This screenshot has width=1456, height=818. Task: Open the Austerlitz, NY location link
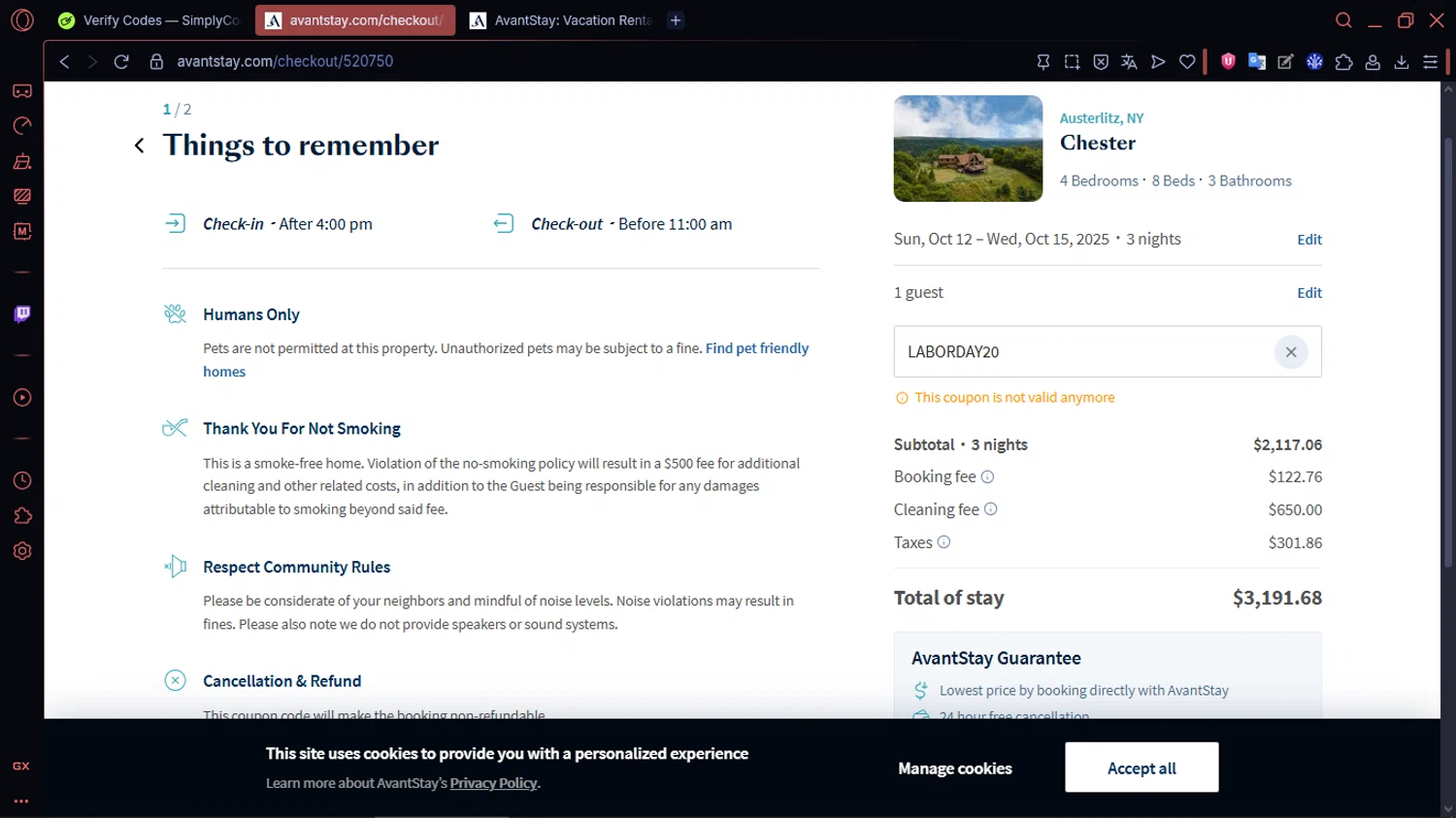coord(1102,118)
